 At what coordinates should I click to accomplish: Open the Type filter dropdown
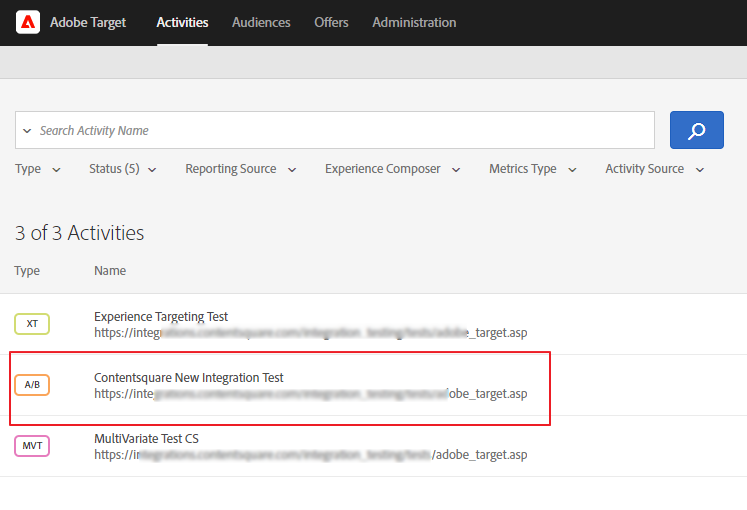[38, 169]
